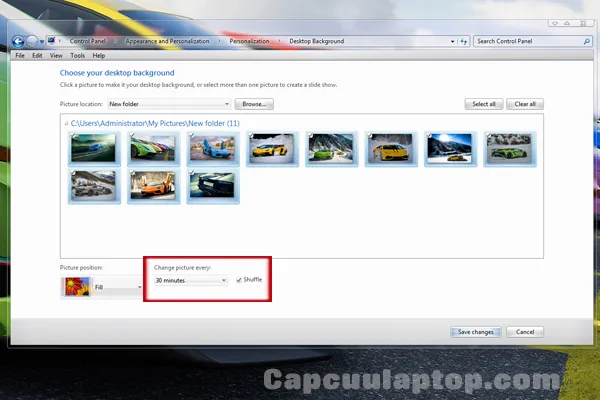Open the File menu
The image size is (600, 400).
(x=20, y=56)
